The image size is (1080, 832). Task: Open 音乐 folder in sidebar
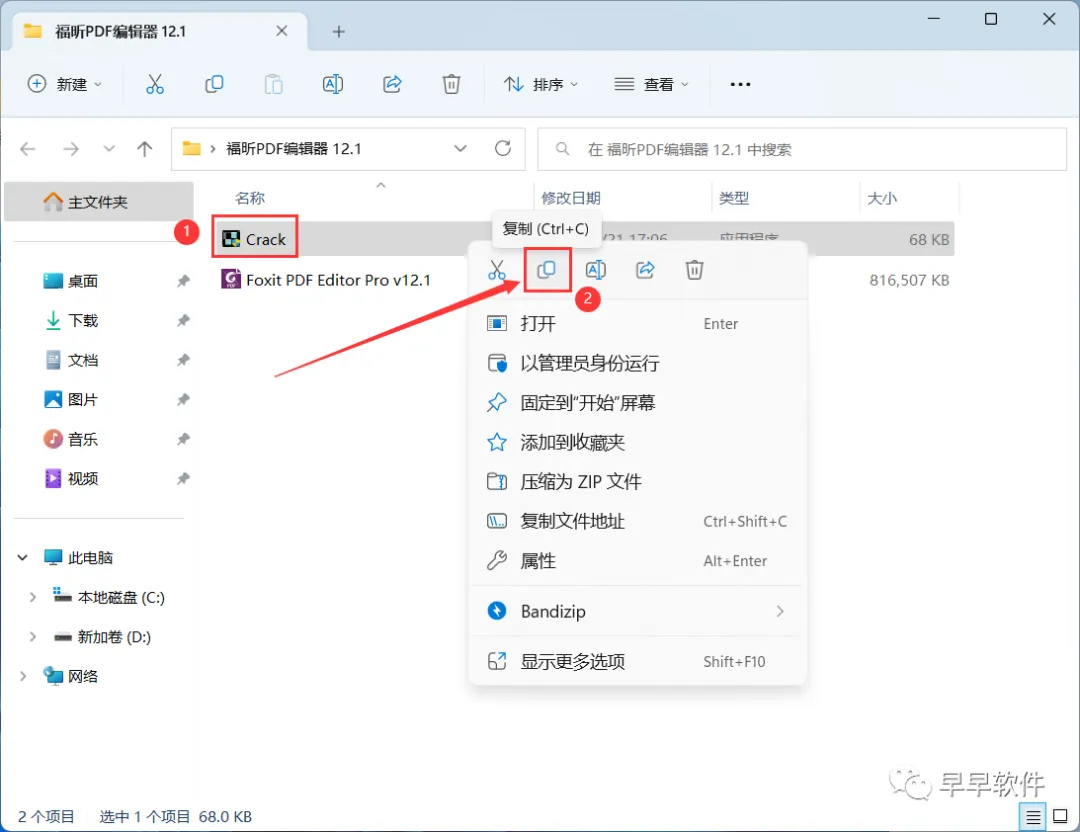83,439
